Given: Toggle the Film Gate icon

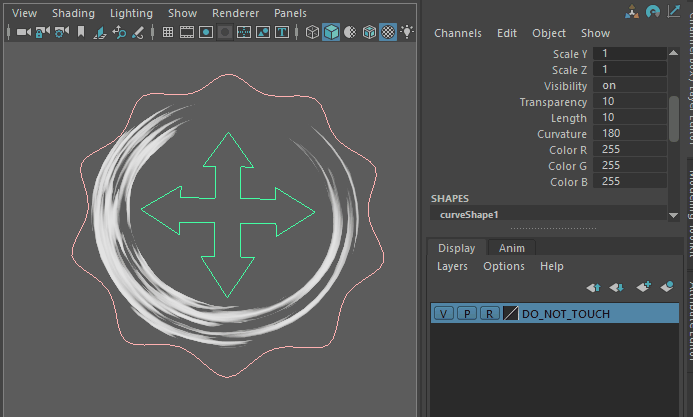Looking at the screenshot, I should tap(187, 32).
